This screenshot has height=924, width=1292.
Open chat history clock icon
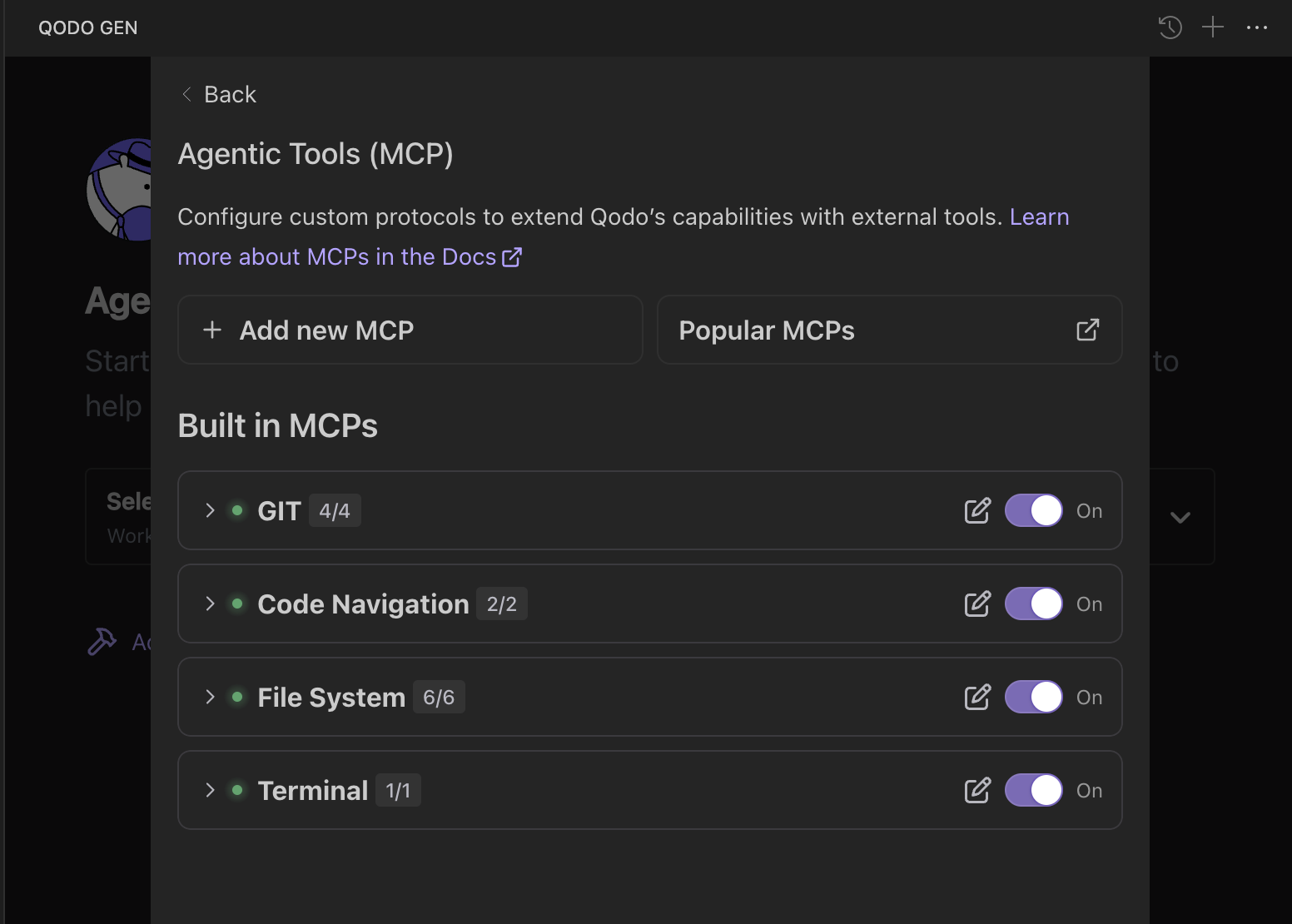1170,27
